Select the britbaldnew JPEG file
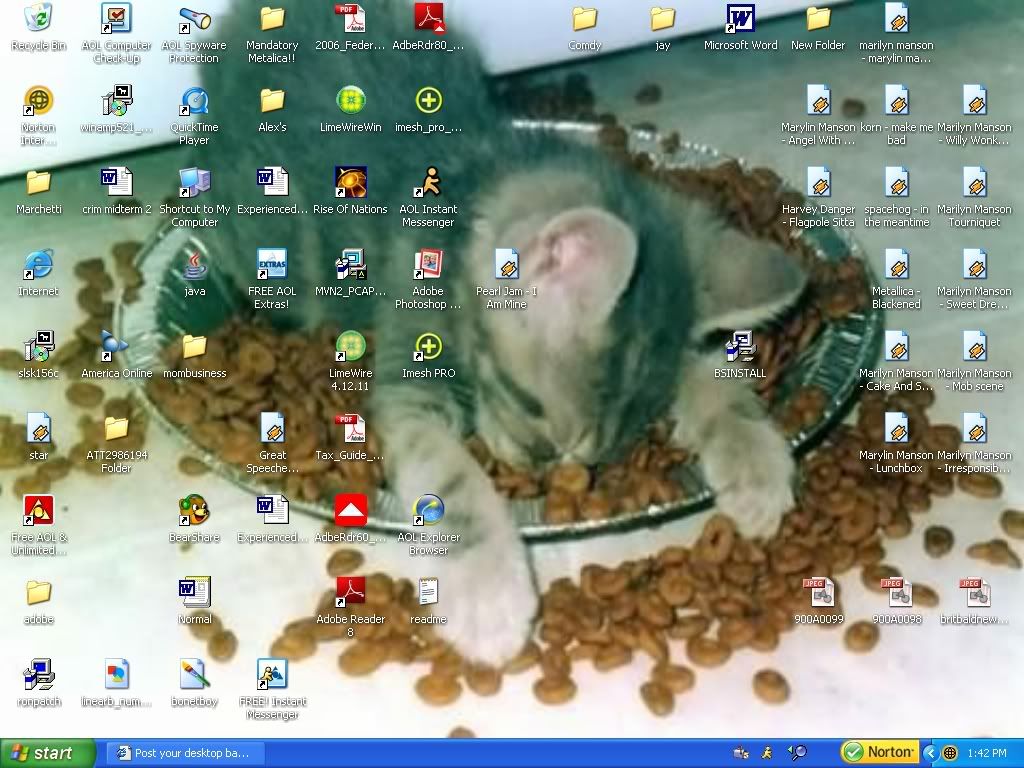The image size is (1024, 768). 974,593
